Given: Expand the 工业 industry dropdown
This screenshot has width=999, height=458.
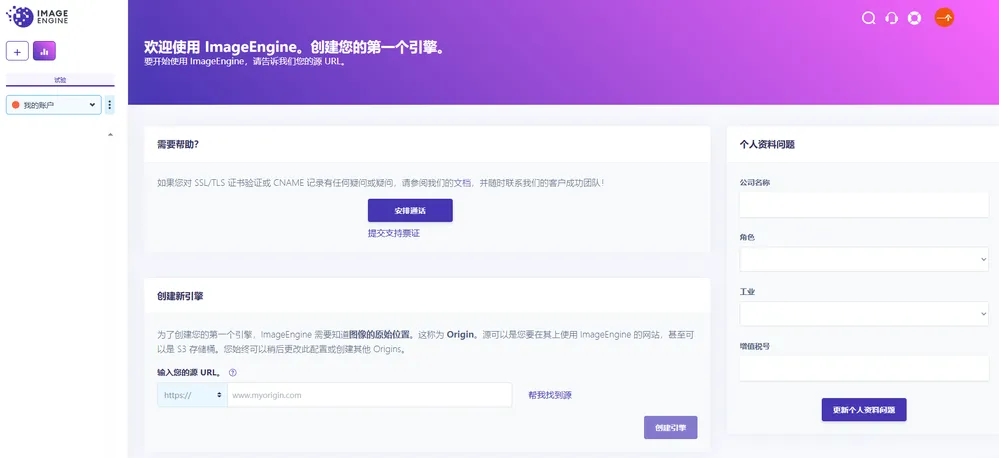Looking at the screenshot, I should pos(863,314).
